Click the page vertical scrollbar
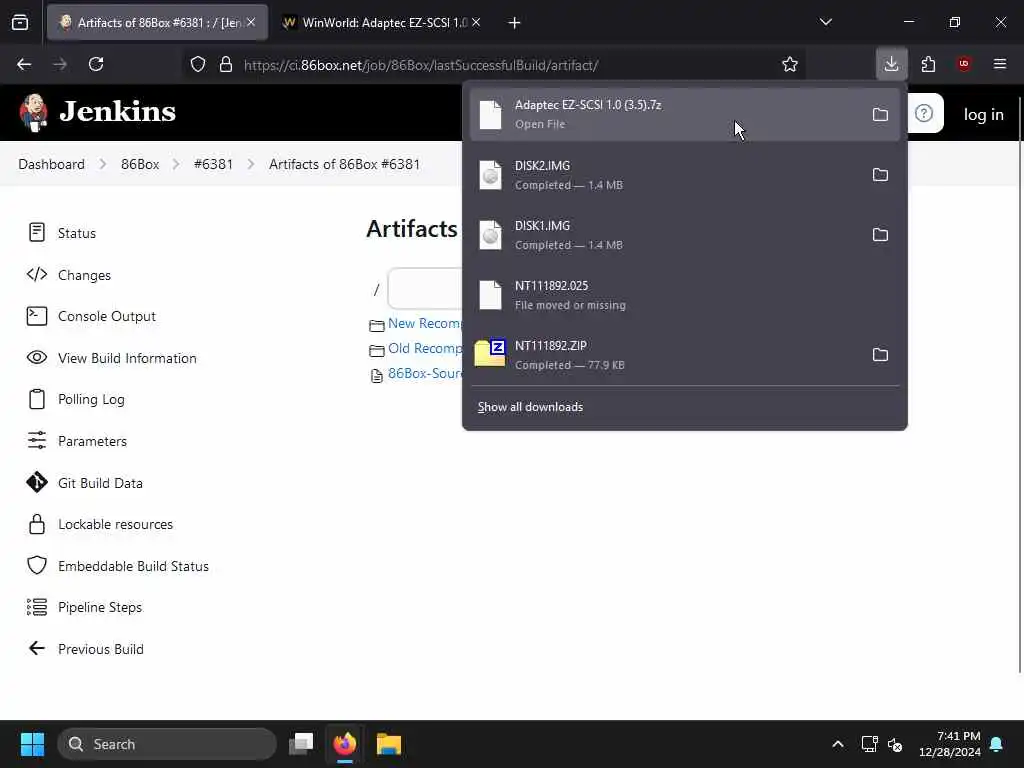Viewport: 1024px width, 768px height. click(1019, 385)
